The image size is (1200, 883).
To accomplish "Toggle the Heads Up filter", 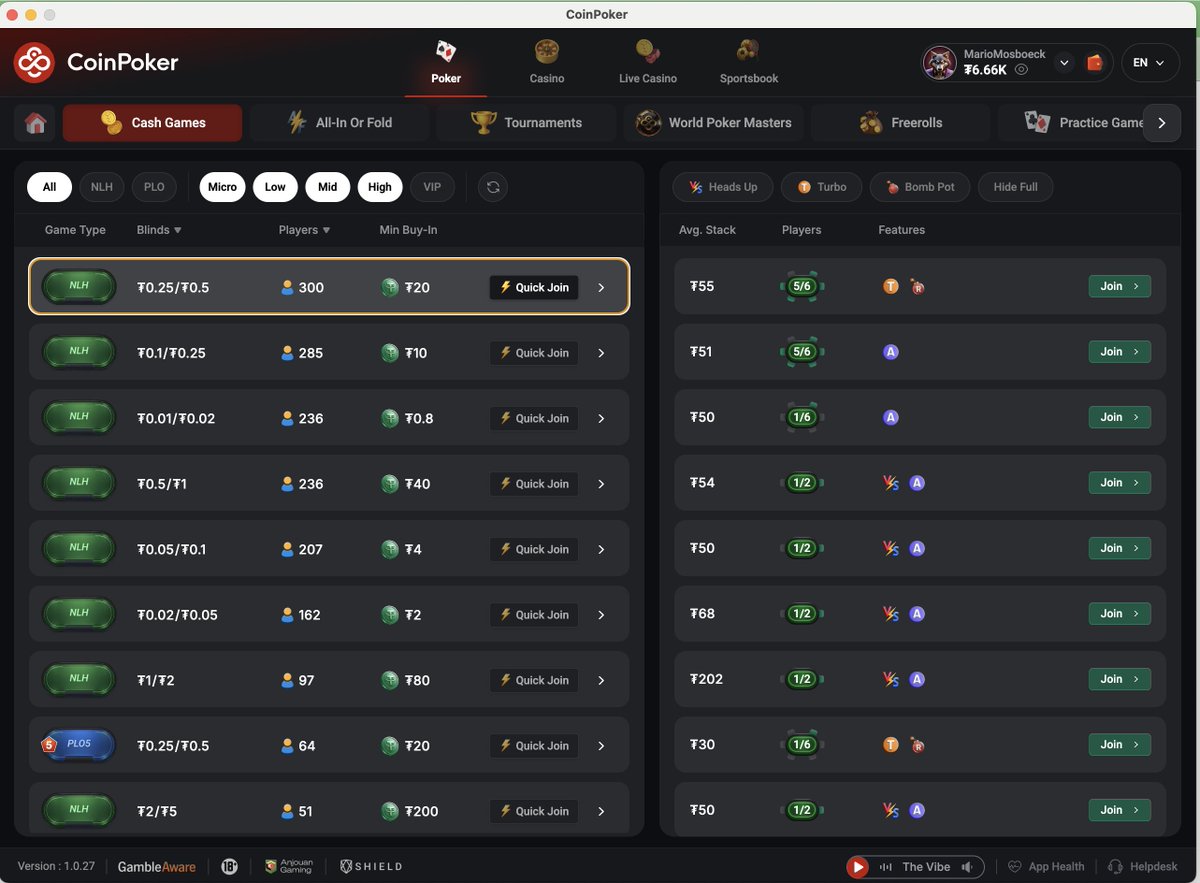I will coord(723,187).
